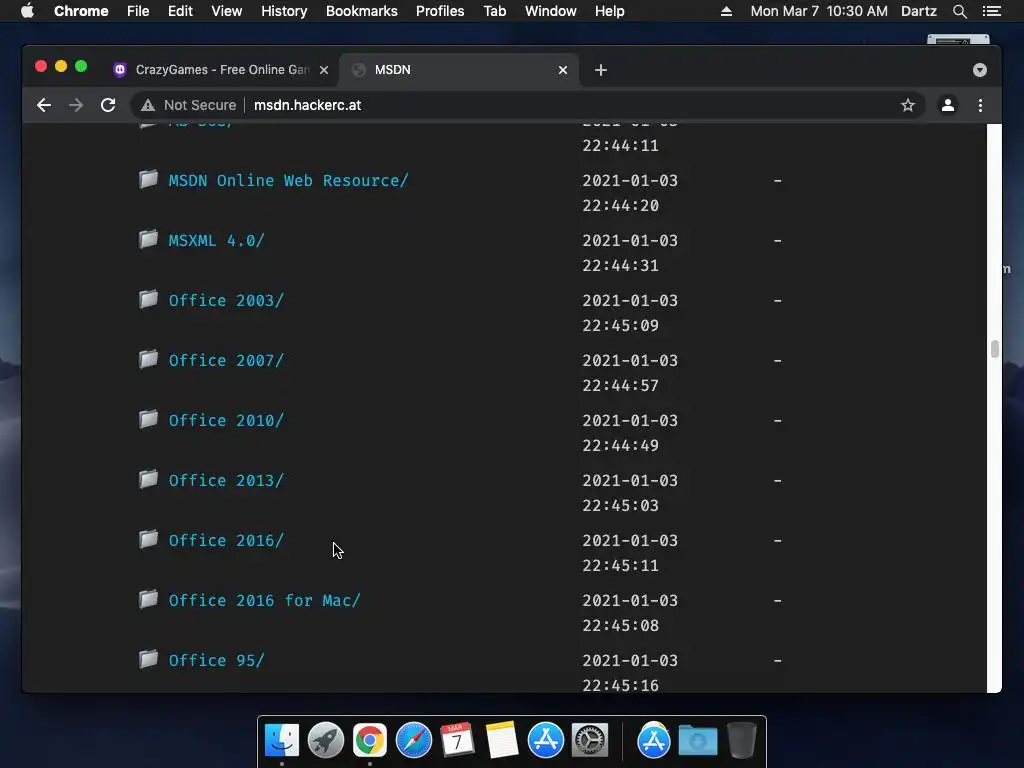Reload the MSDN page
The image size is (1024, 768).
[108, 105]
